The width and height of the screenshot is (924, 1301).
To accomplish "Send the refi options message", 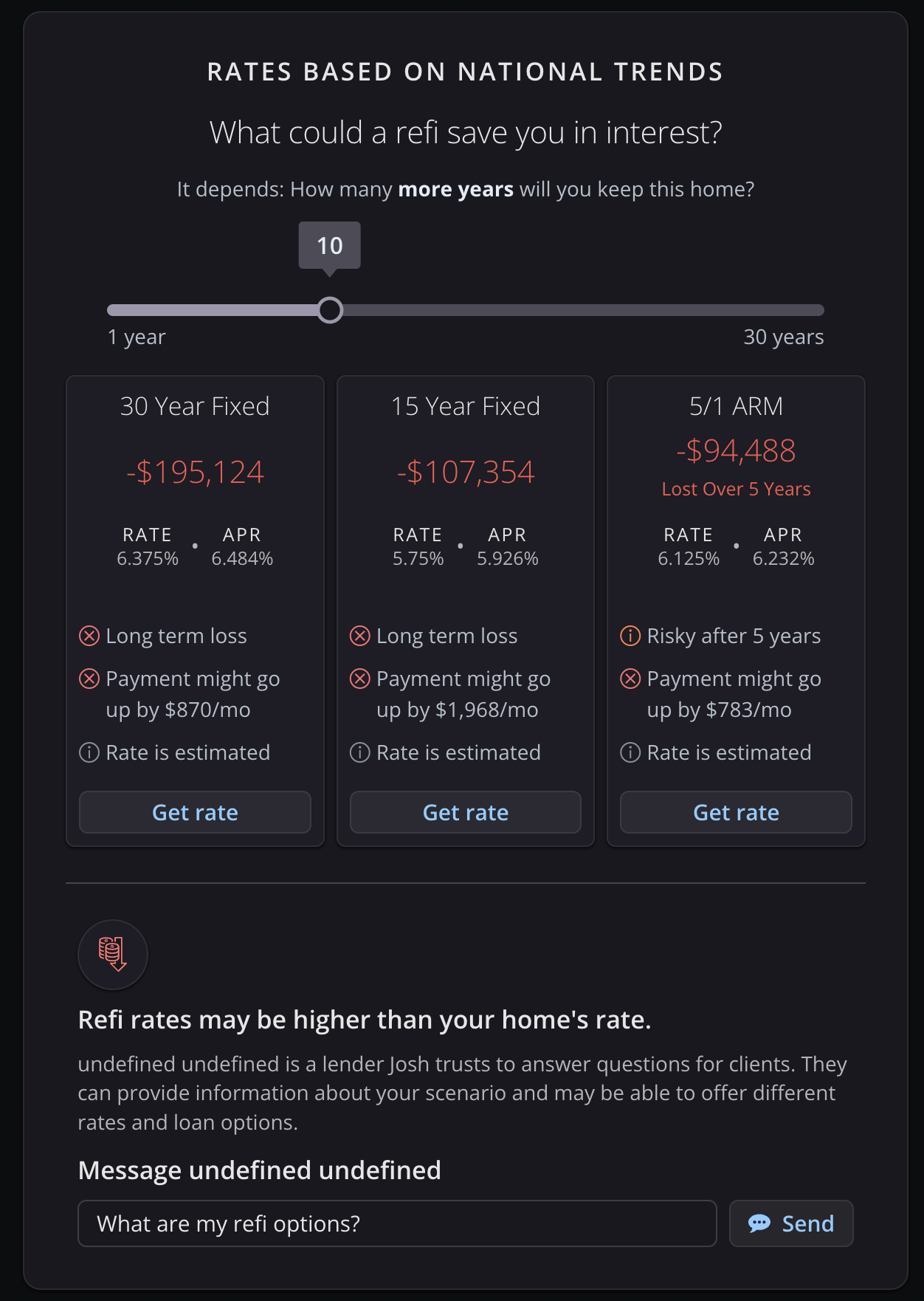I will 791,1223.
